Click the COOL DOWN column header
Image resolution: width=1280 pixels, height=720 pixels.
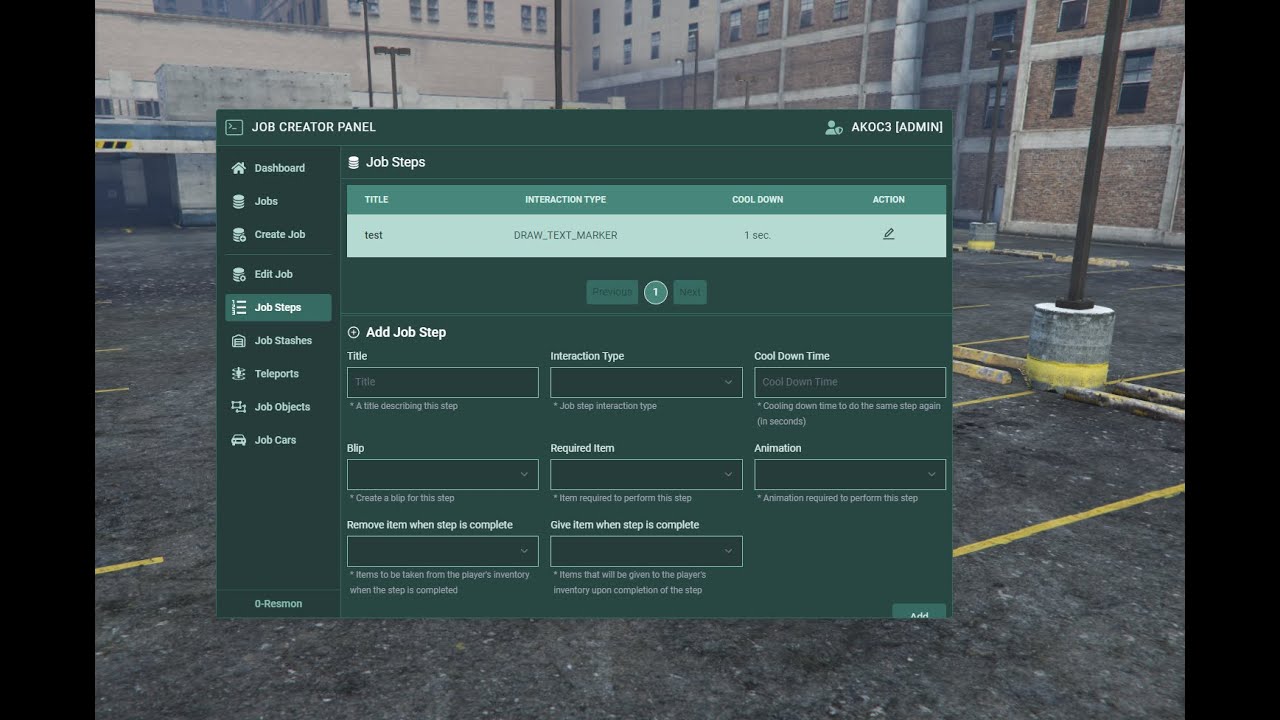click(x=757, y=200)
